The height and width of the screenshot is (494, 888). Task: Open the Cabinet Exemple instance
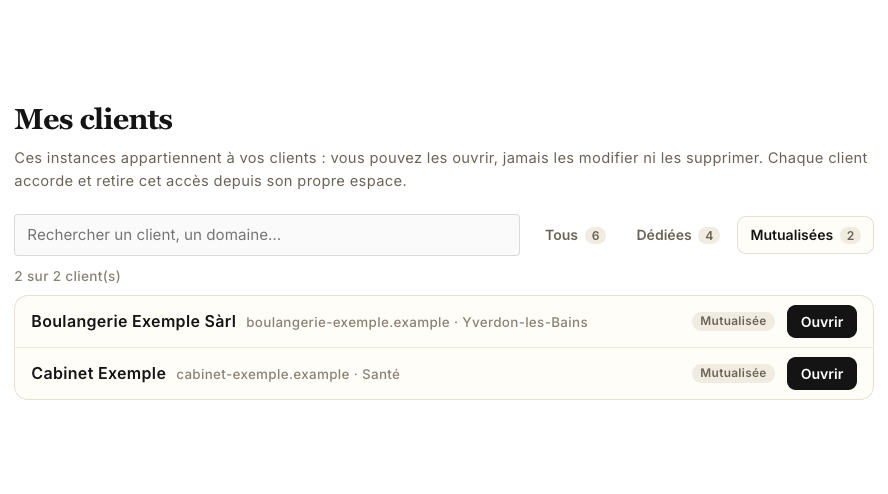822,374
